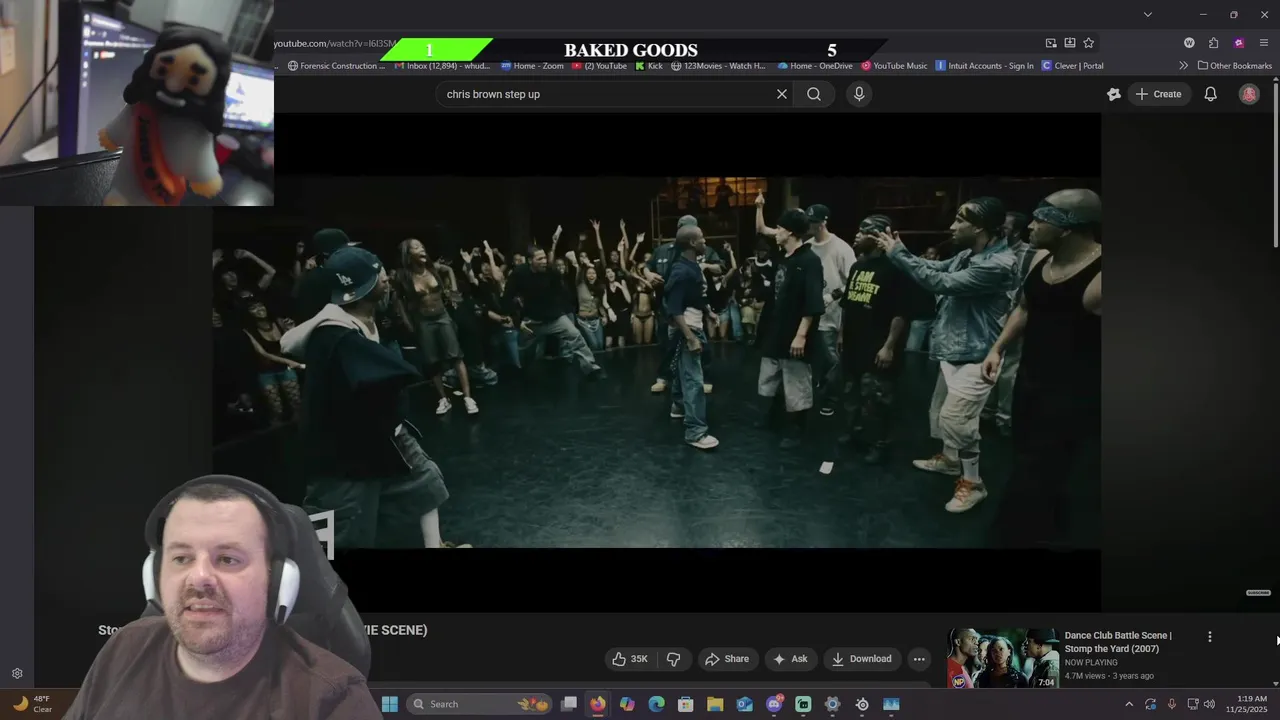Click the overlay settings gear at bottom left
The height and width of the screenshot is (720, 1280).
point(17,674)
